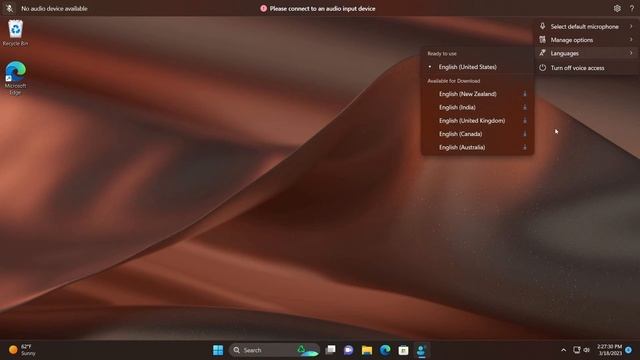Click the Languages icon in menu
The image size is (640, 360).
542,53
